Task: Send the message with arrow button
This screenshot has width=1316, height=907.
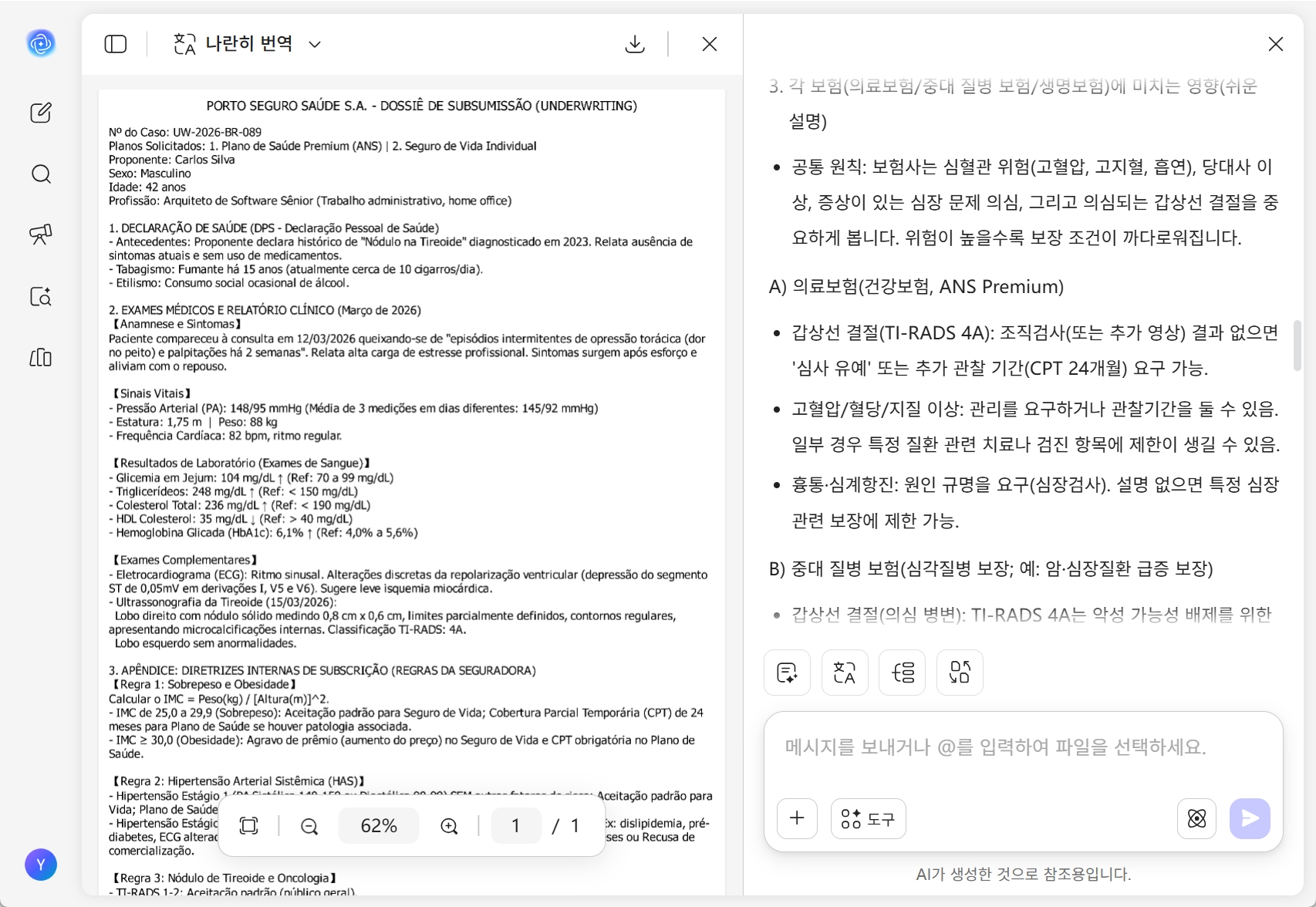Action: (1250, 818)
